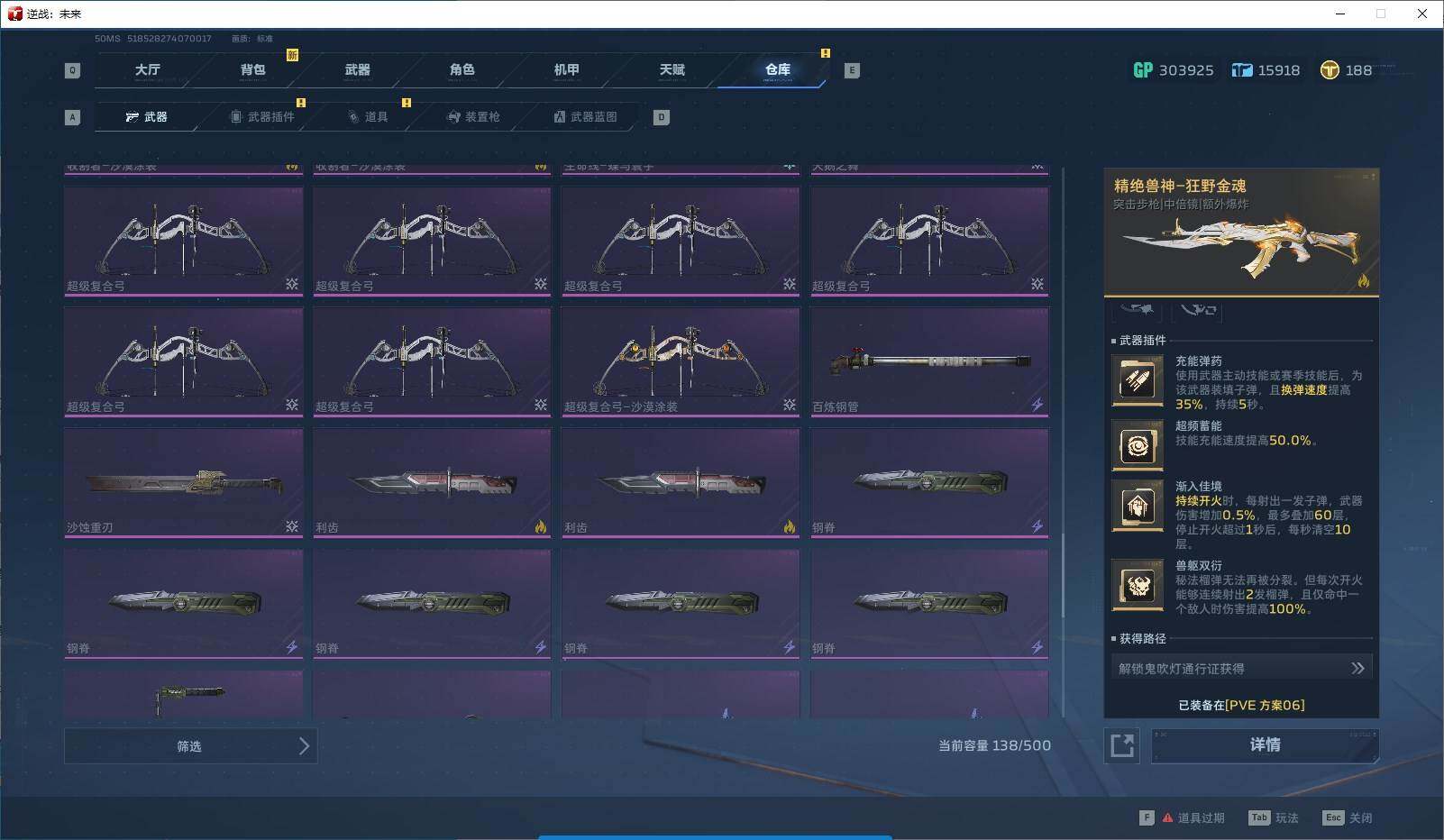Select the 渐入佳境 plugin icon
The image size is (1444, 840).
coord(1137,506)
